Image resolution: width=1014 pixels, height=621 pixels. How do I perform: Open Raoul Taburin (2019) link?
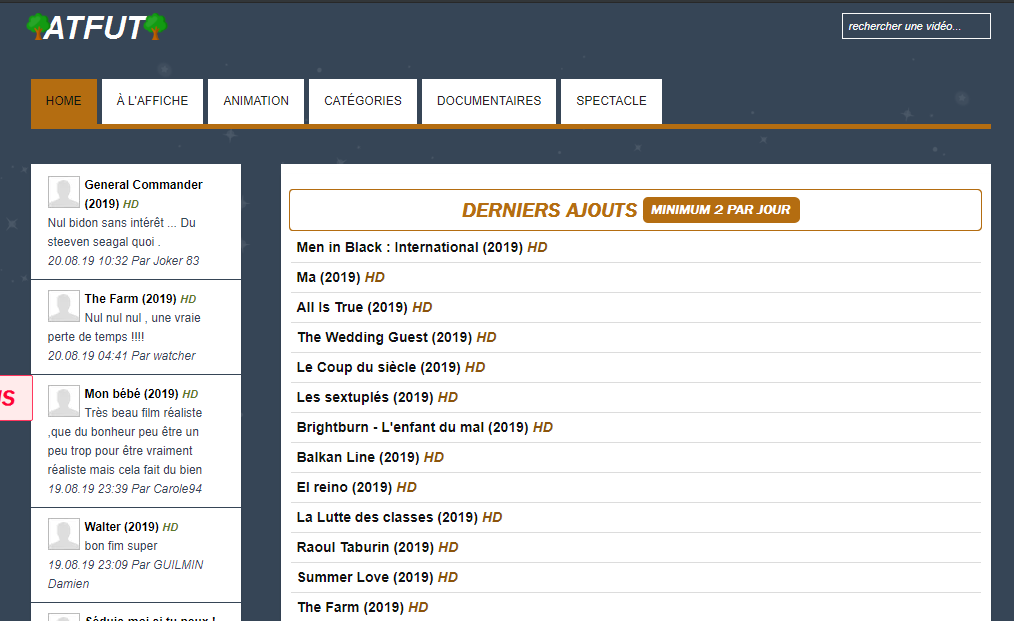pos(377,547)
